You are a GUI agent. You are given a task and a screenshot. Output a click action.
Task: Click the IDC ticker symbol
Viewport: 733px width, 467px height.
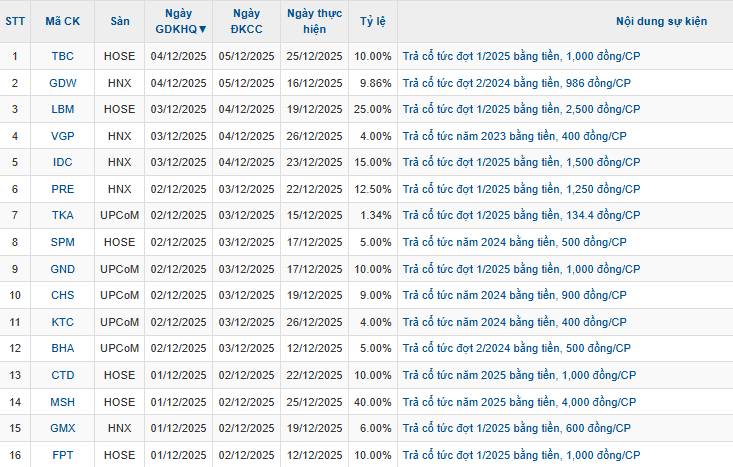tap(62, 162)
